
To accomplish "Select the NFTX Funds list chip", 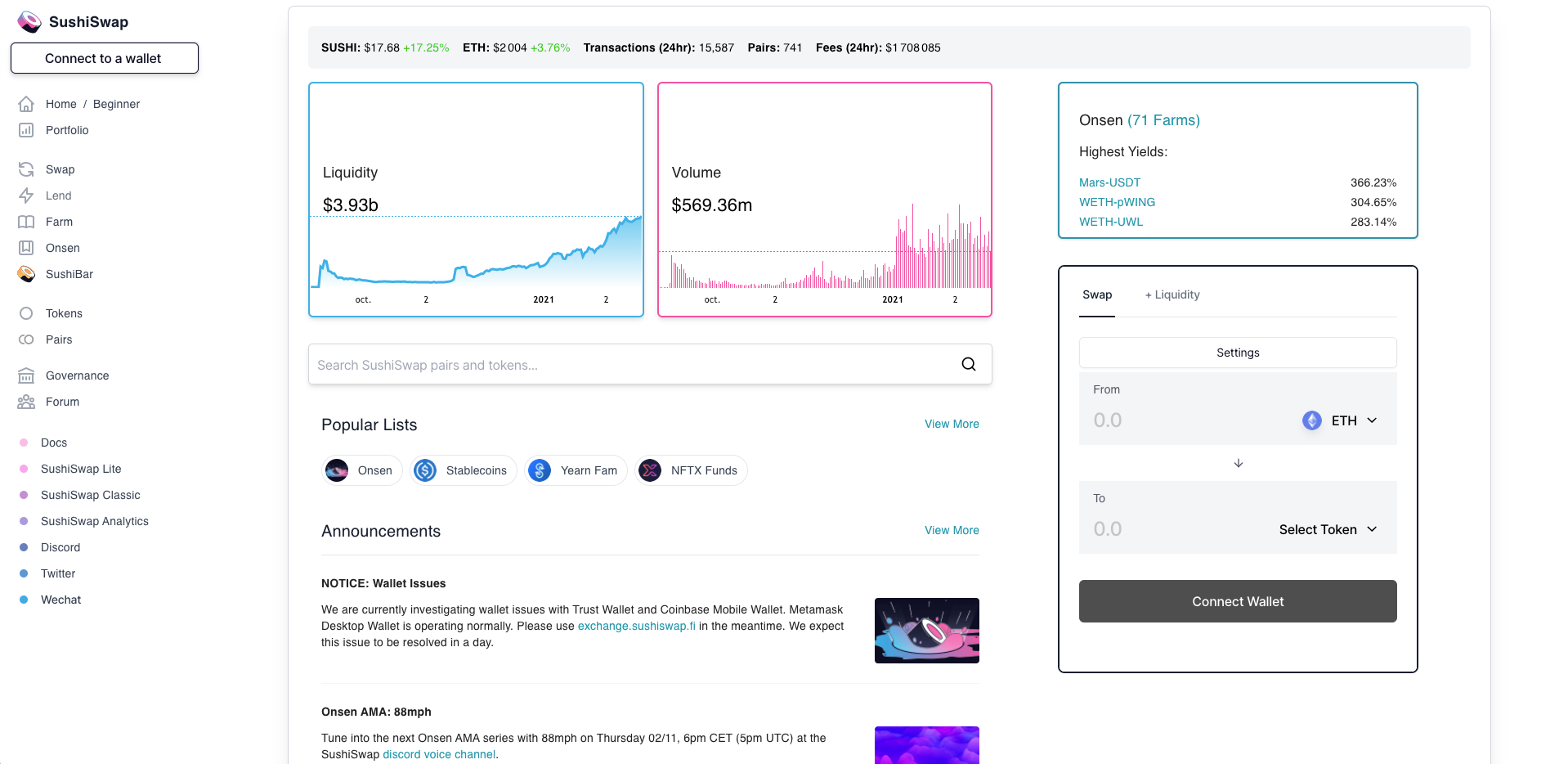I will pyautogui.click(x=691, y=470).
